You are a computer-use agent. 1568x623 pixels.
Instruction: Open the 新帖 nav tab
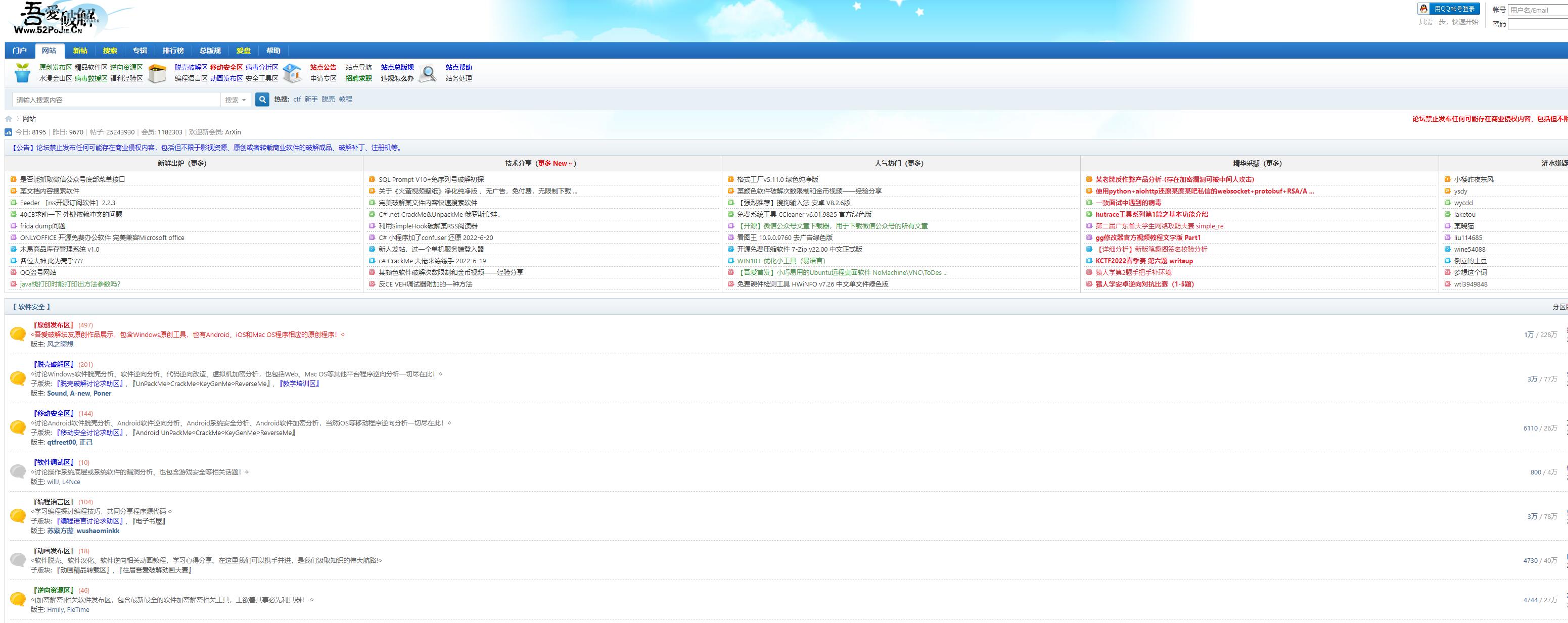tap(80, 51)
